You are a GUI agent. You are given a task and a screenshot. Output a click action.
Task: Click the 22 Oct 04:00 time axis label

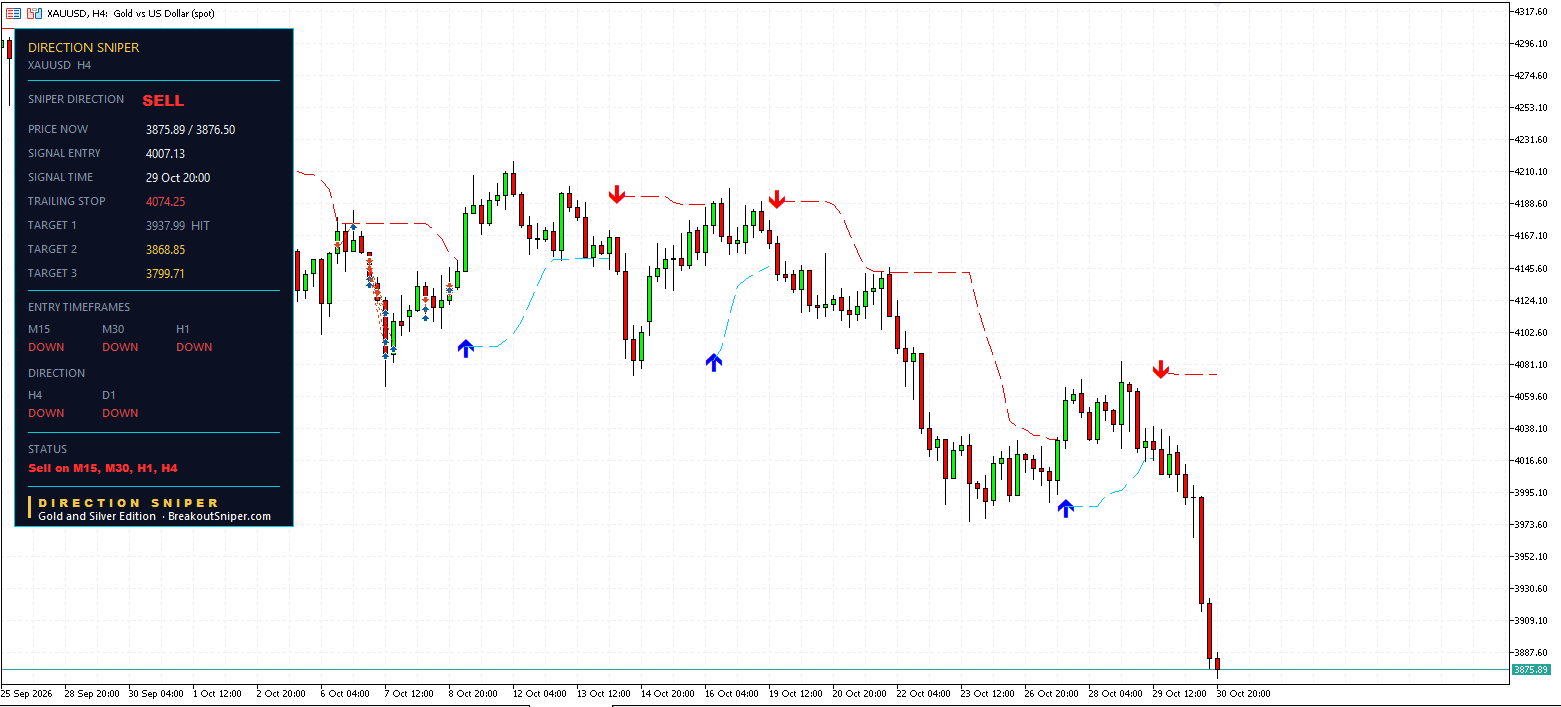[924, 693]
